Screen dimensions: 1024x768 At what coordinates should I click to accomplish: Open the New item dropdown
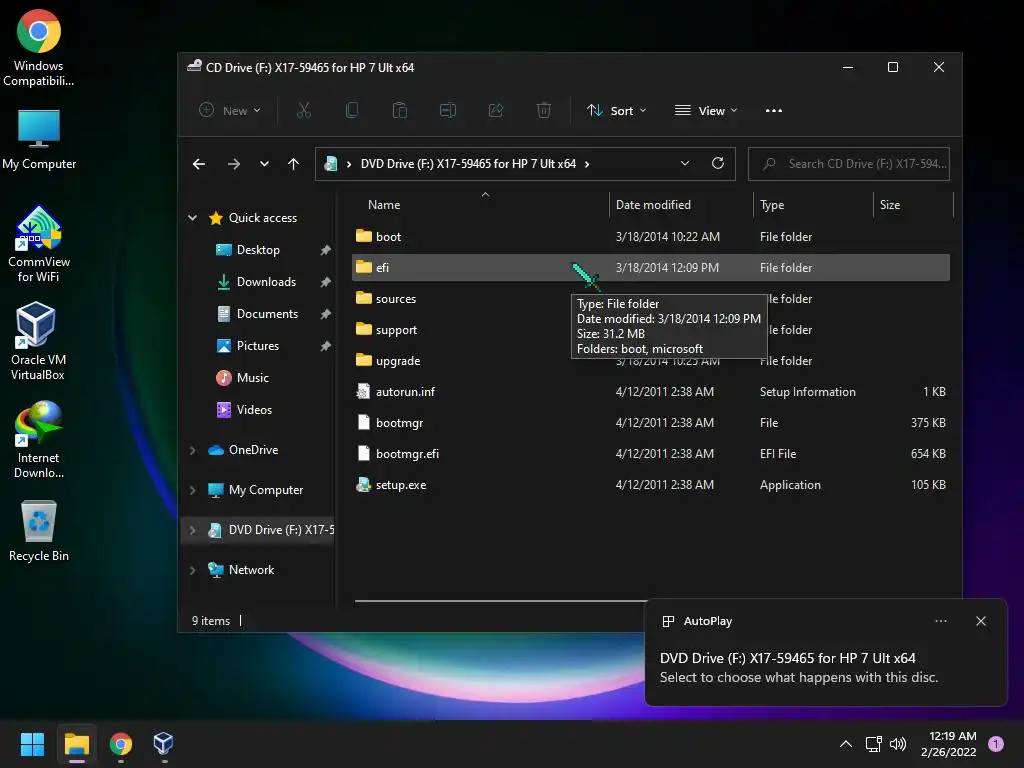click(230, 110)
